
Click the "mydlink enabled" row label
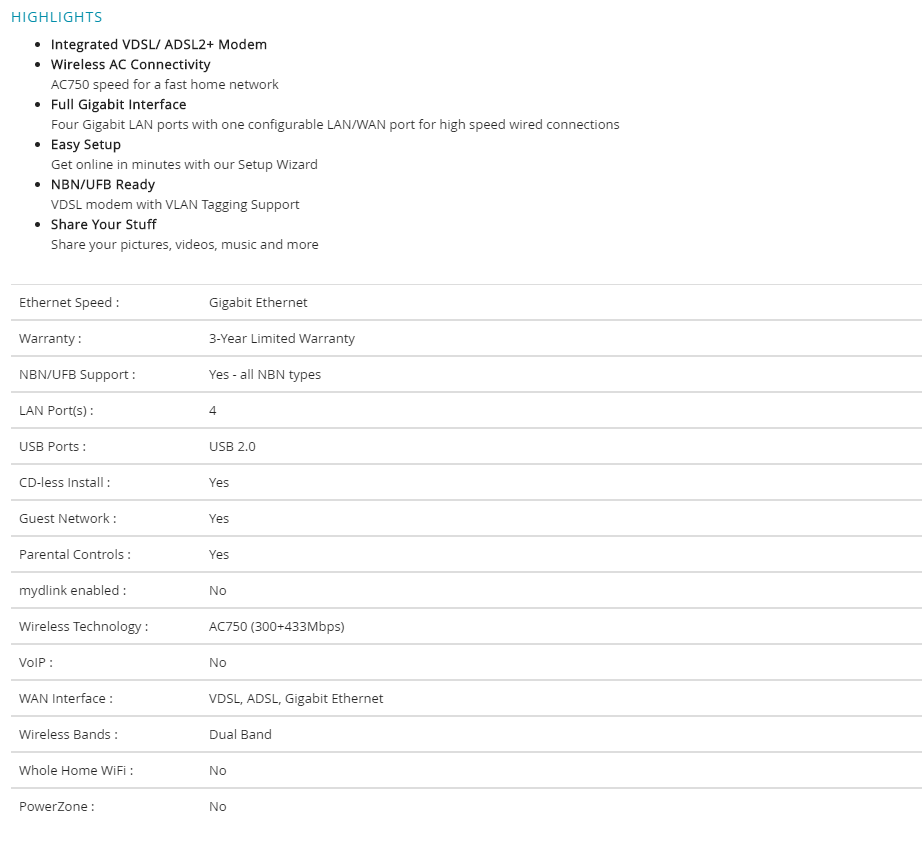(x=73, y=590)
